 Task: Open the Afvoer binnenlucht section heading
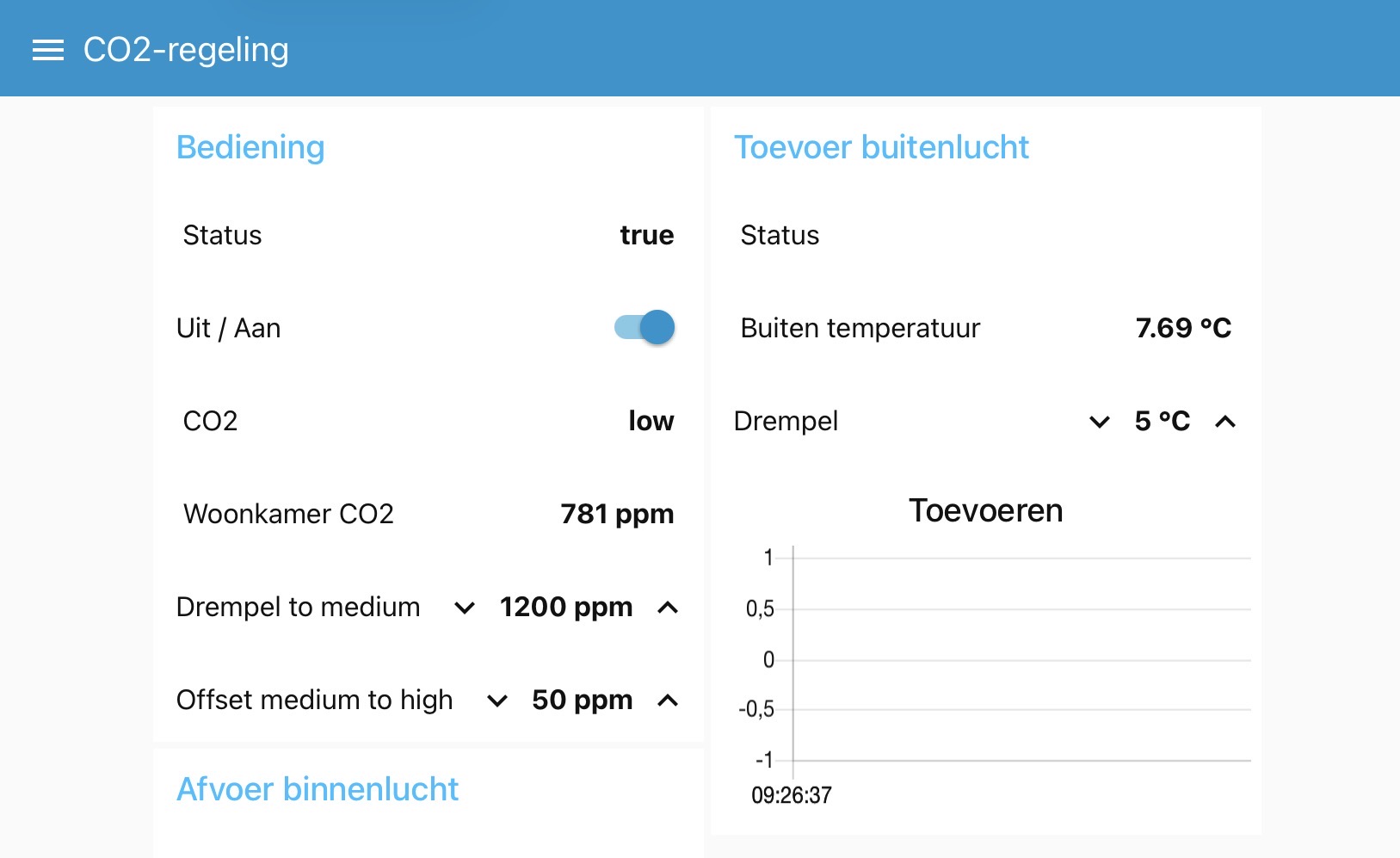[x=318, y=789]
